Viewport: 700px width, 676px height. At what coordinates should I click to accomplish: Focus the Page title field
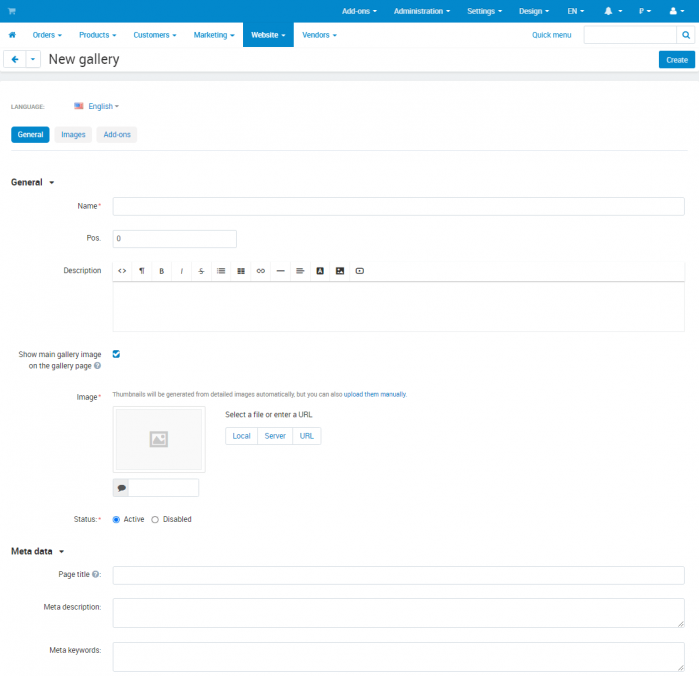pyautogui.click(x=398, y=575)
